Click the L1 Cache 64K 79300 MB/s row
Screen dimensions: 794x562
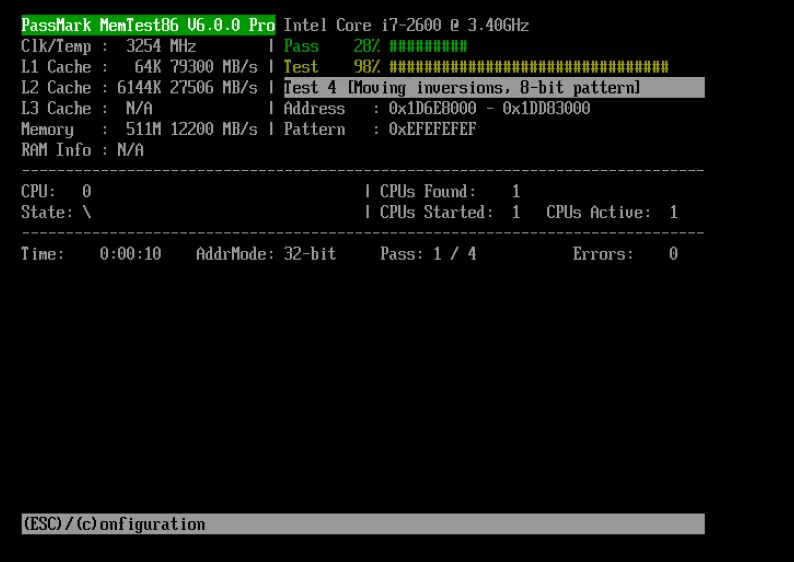point(139,67)
